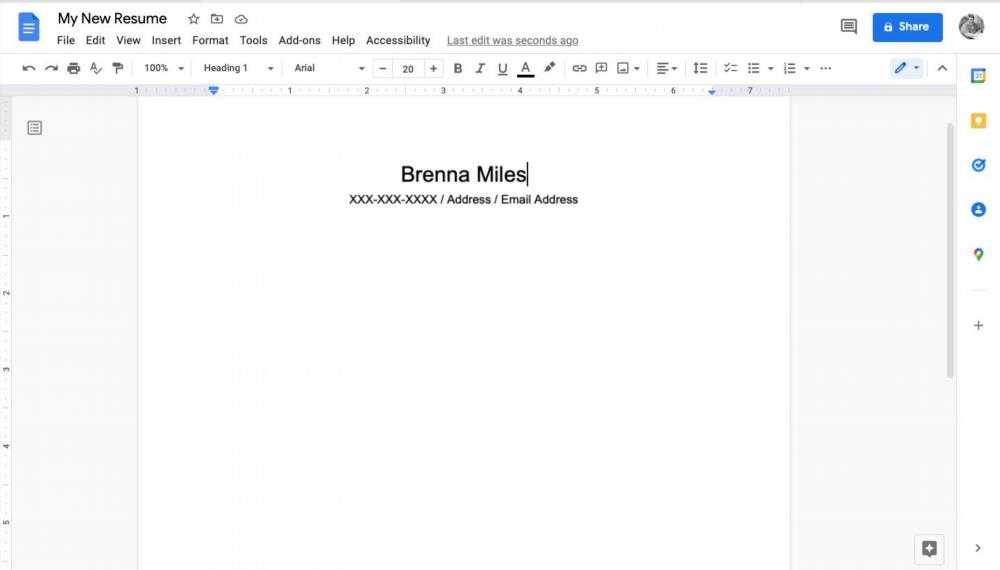1000x570 pixels.
Task: Open the Insert menu
Action: (x=166, y=41)
